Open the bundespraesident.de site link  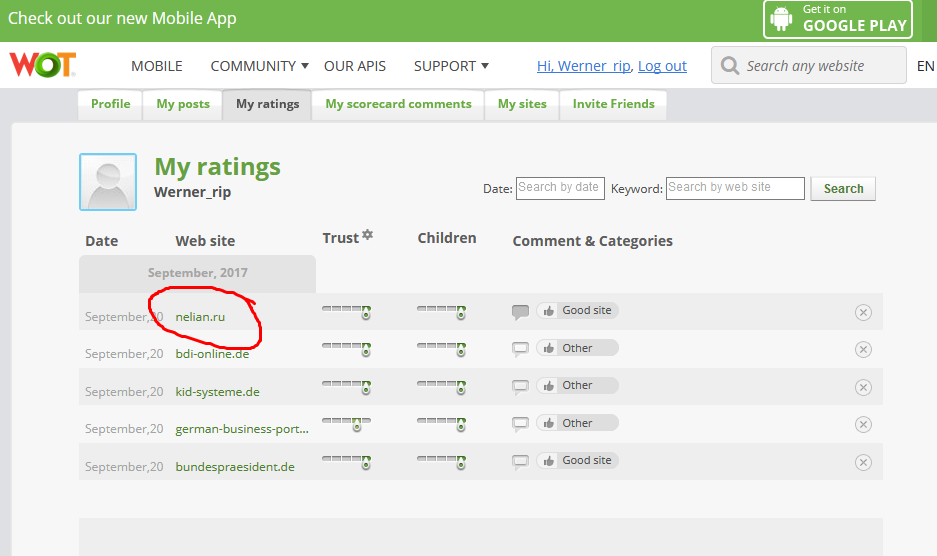235,467
